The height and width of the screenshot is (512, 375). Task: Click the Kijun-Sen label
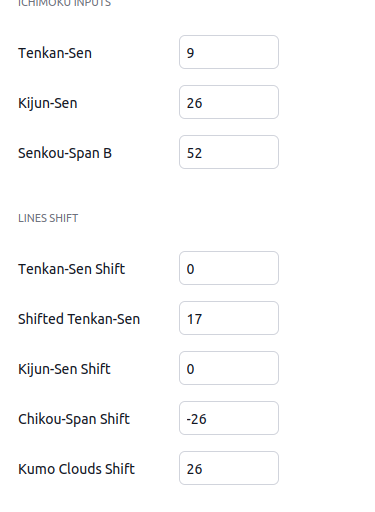tap(48, 103)
